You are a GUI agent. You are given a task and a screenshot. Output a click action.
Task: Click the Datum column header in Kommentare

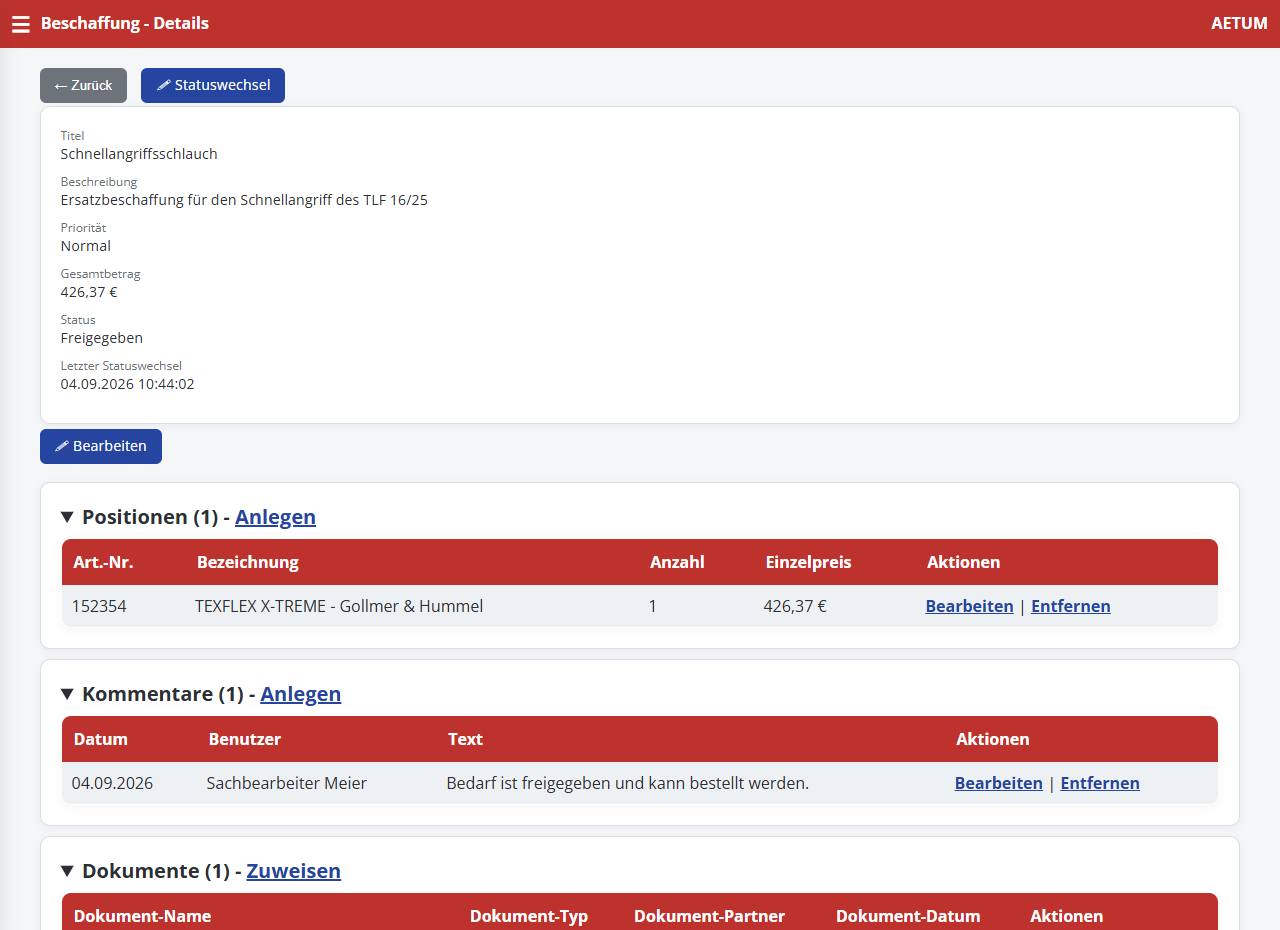click(x=101, y=739)
